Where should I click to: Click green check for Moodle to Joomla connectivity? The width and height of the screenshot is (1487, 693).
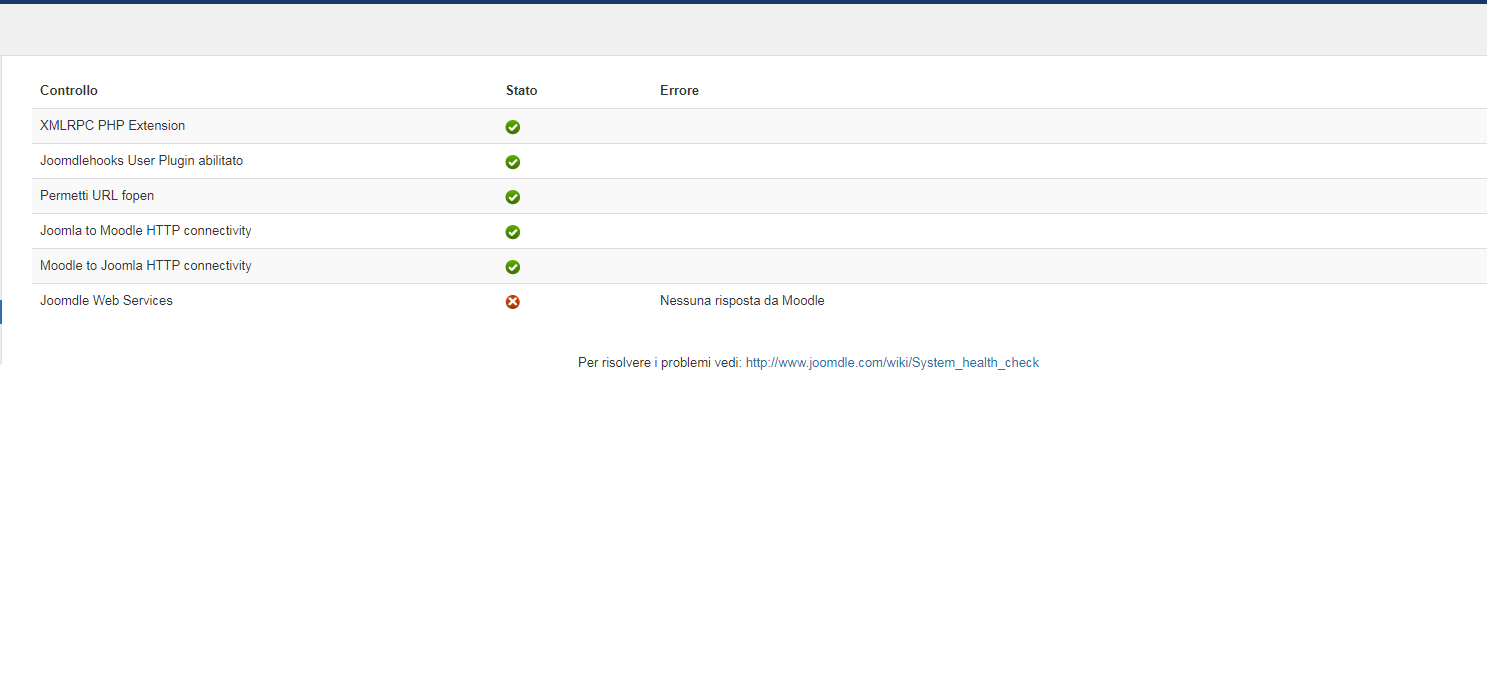512,267
